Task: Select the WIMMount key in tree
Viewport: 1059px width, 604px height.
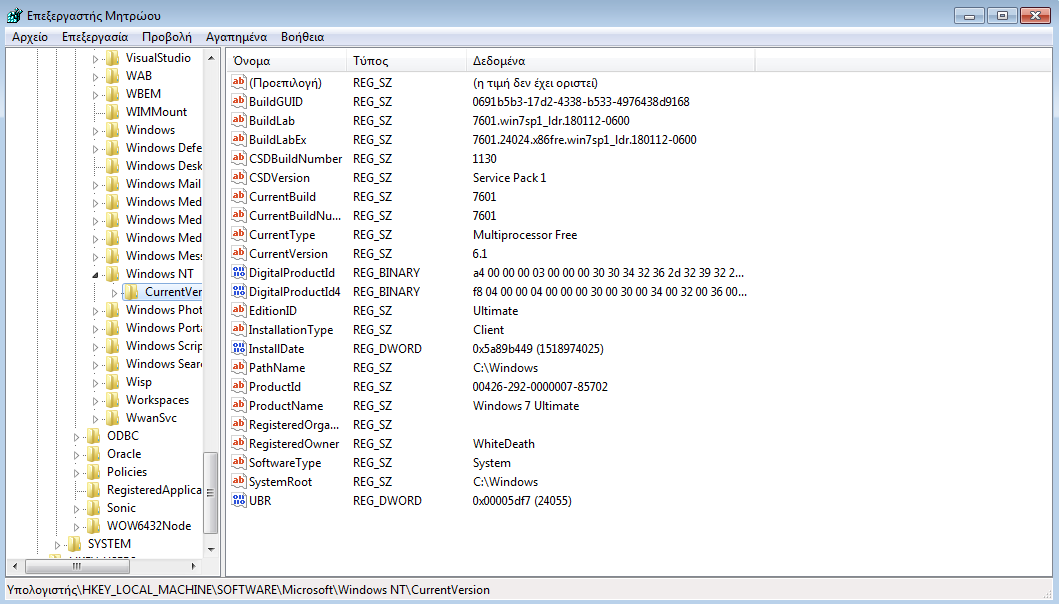Action: [x=156, y=112]
